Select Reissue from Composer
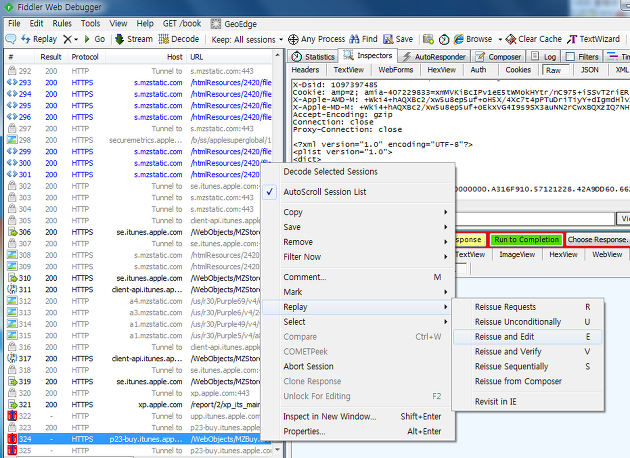 tap(528, 381)
